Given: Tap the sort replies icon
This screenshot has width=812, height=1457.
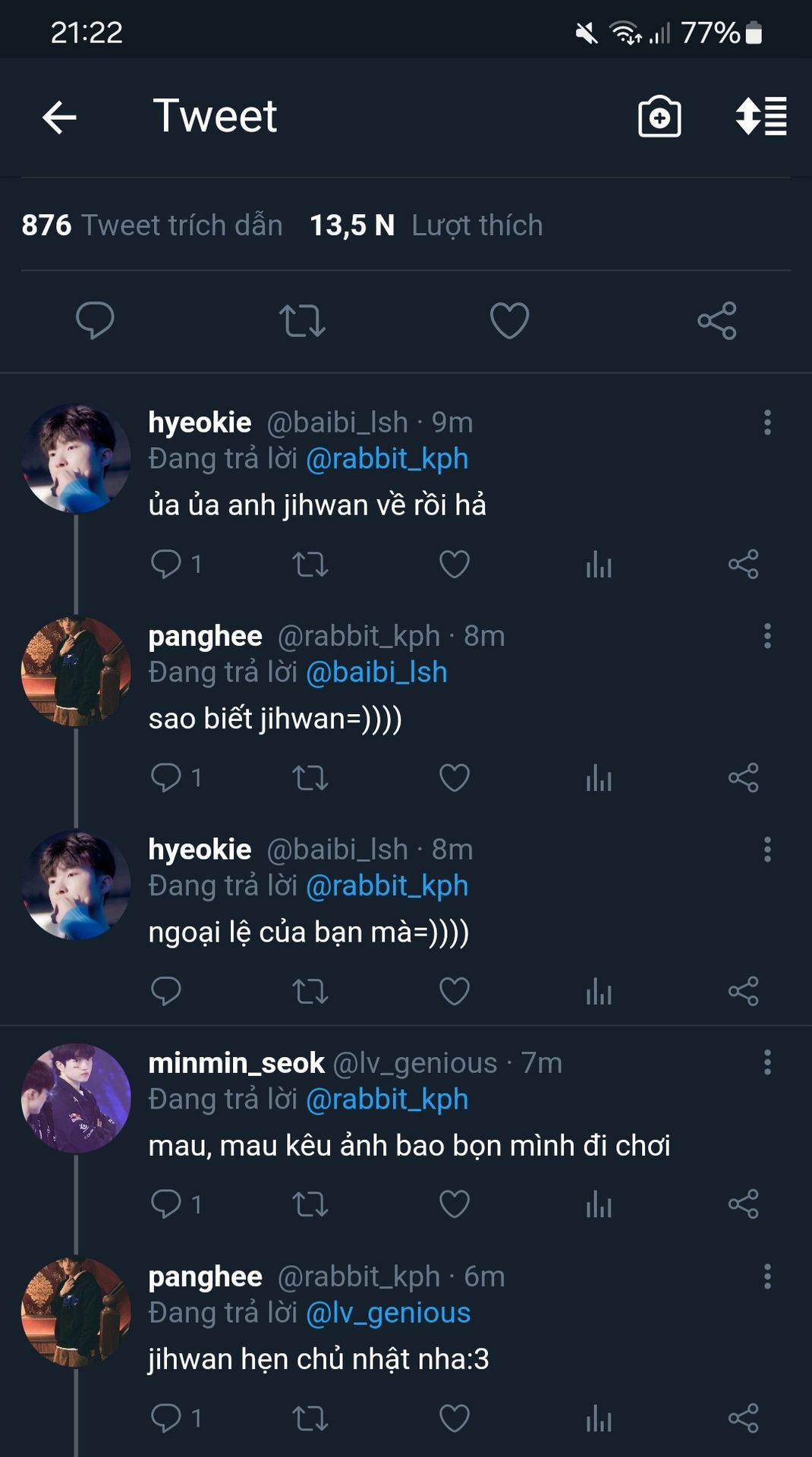Looking at the screenshot, I should pos(761,117).
